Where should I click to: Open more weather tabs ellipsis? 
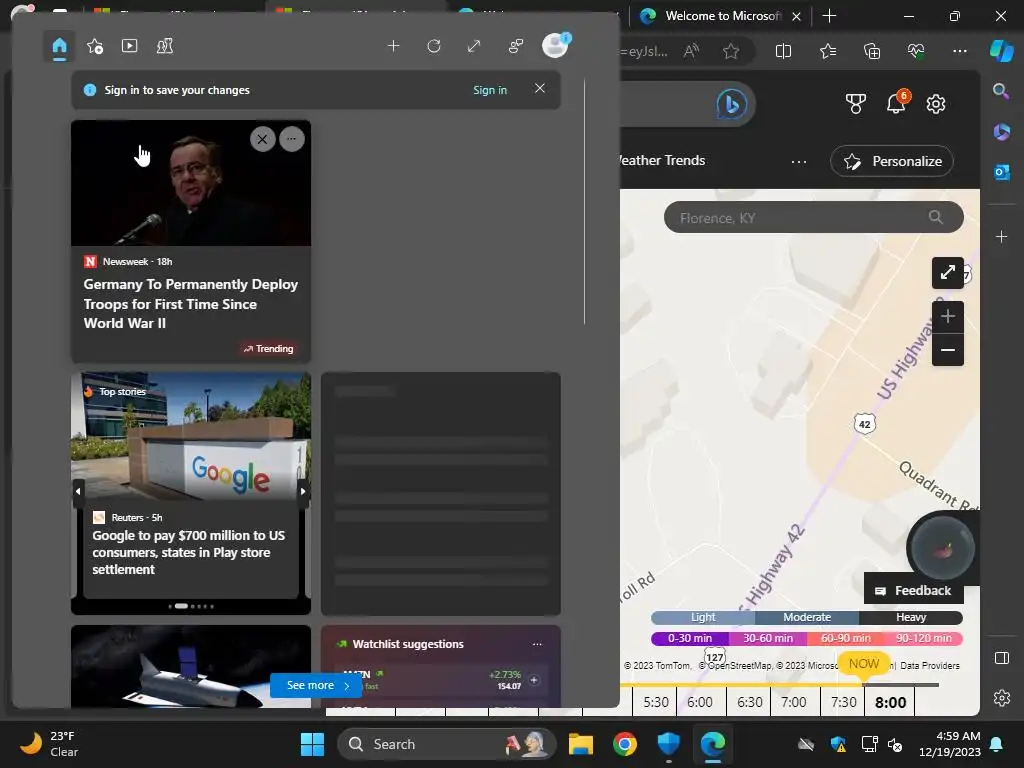[799, 161]
